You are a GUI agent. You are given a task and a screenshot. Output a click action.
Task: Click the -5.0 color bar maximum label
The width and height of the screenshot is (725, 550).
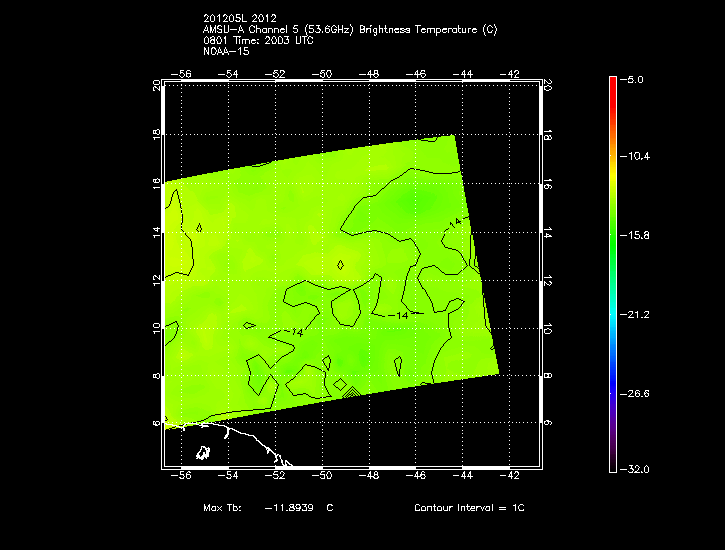click(x=636, y=79)
